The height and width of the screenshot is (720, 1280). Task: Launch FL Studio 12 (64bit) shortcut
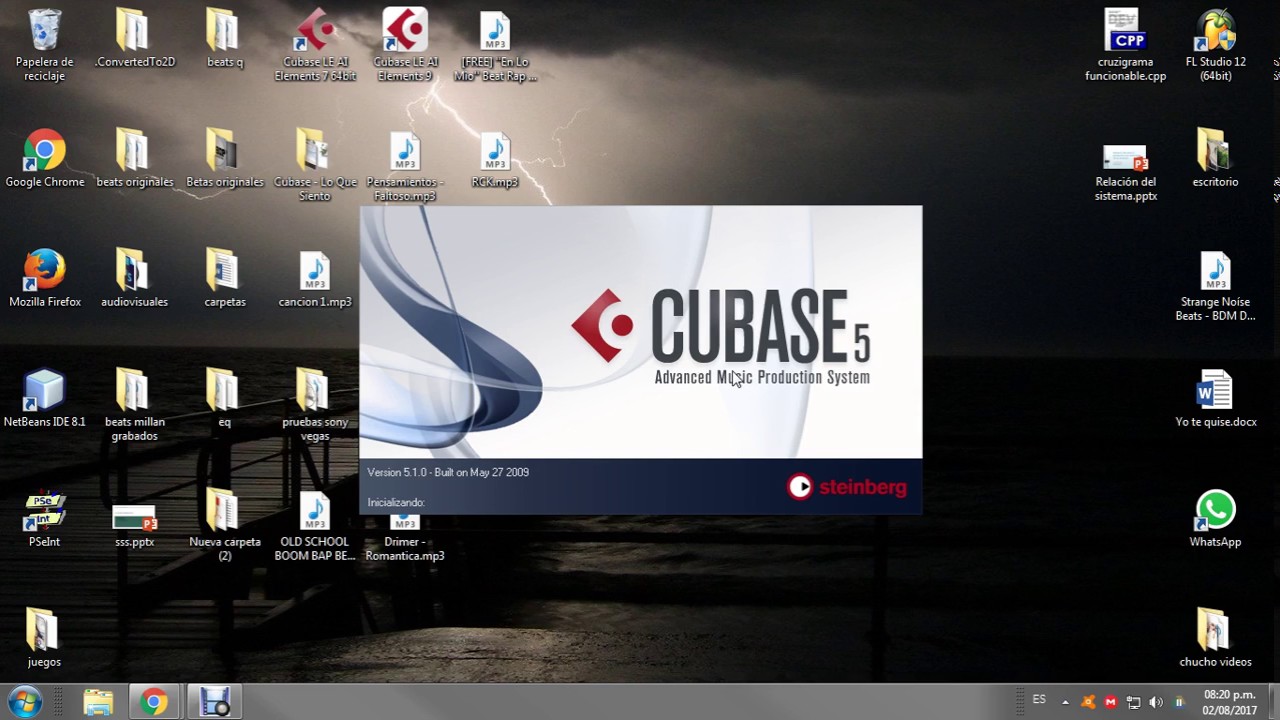[x=1215, y=46]
